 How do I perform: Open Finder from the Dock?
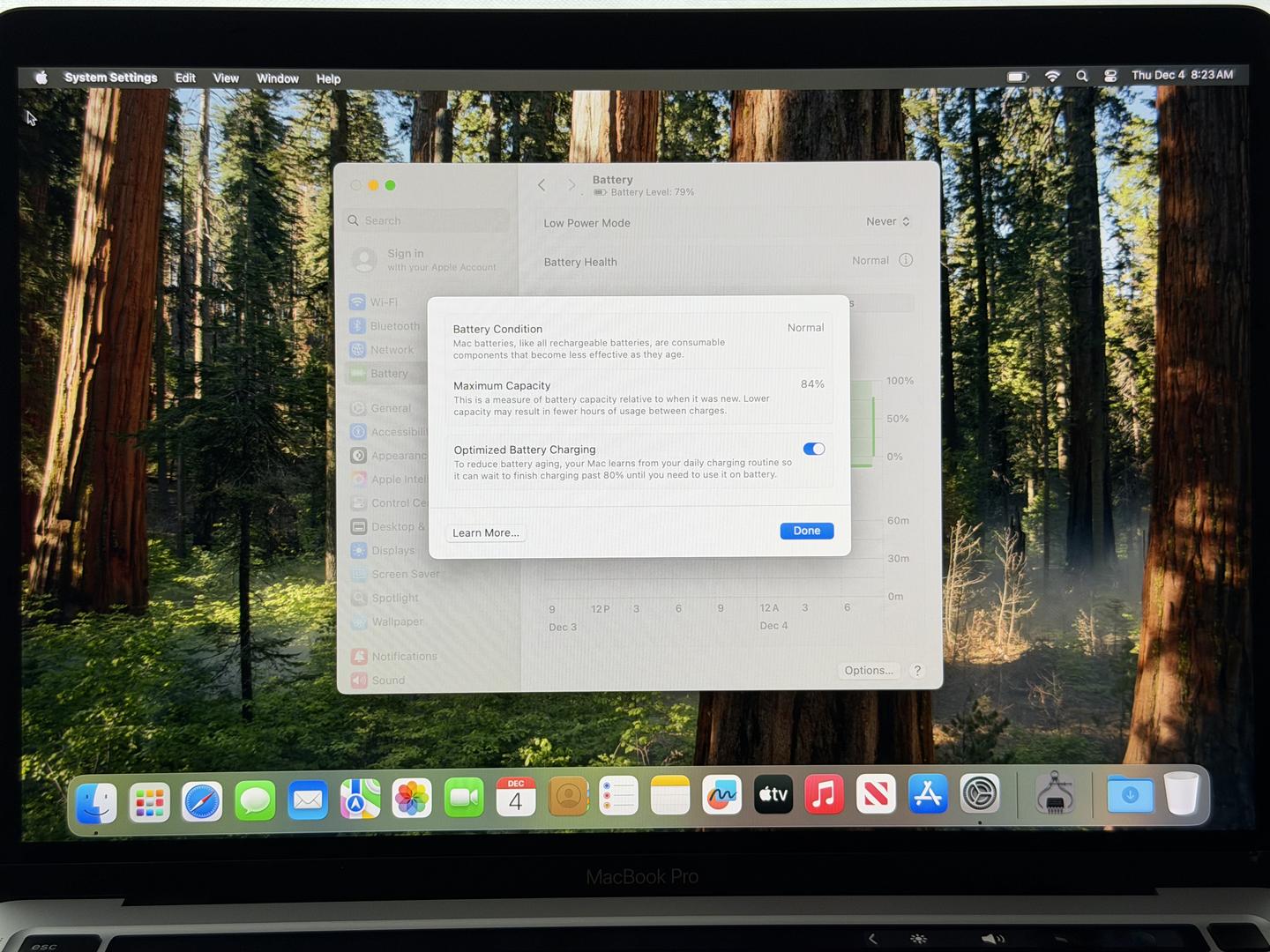[96, 801]
